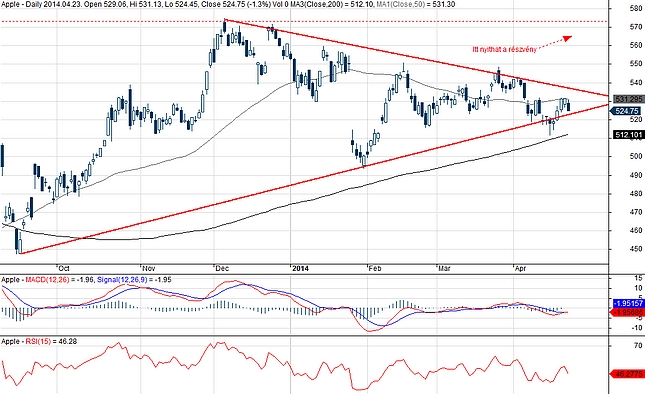Click the 450 price axis label
The height and width of the screenshot is (394, 645).
tap(636, 249)
